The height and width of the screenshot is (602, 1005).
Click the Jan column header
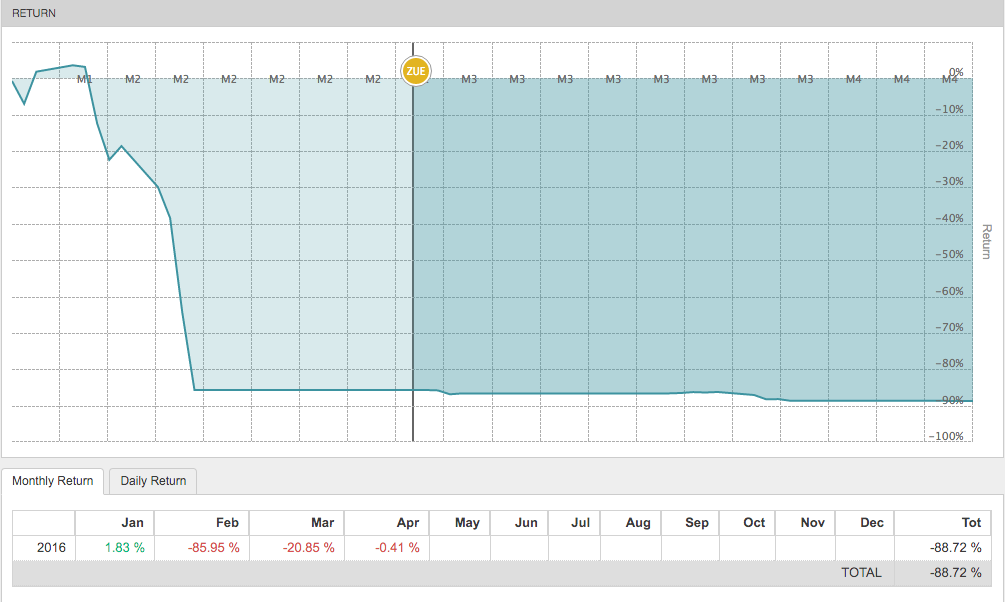pyautogui.click(x=133, y=523)
